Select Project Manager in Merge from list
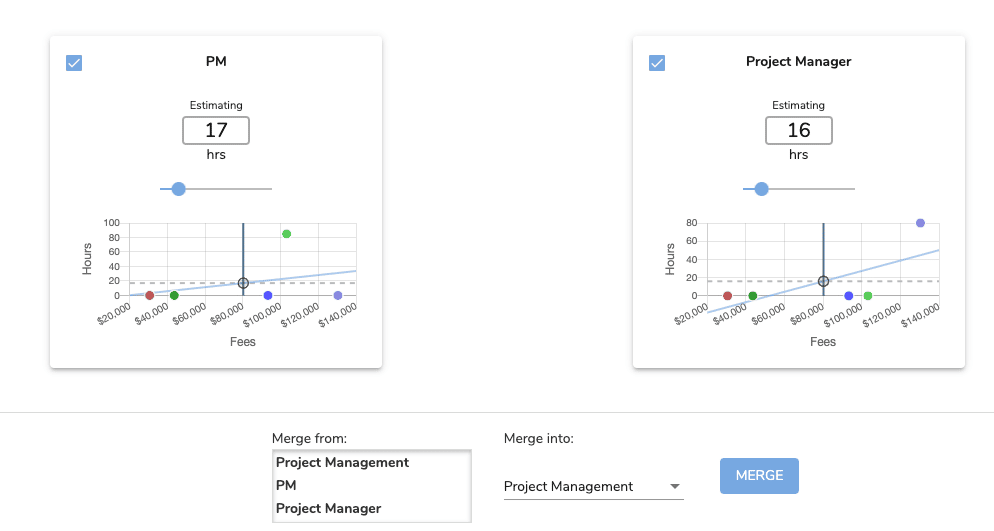The image size is (994, 531). [328, 508]
